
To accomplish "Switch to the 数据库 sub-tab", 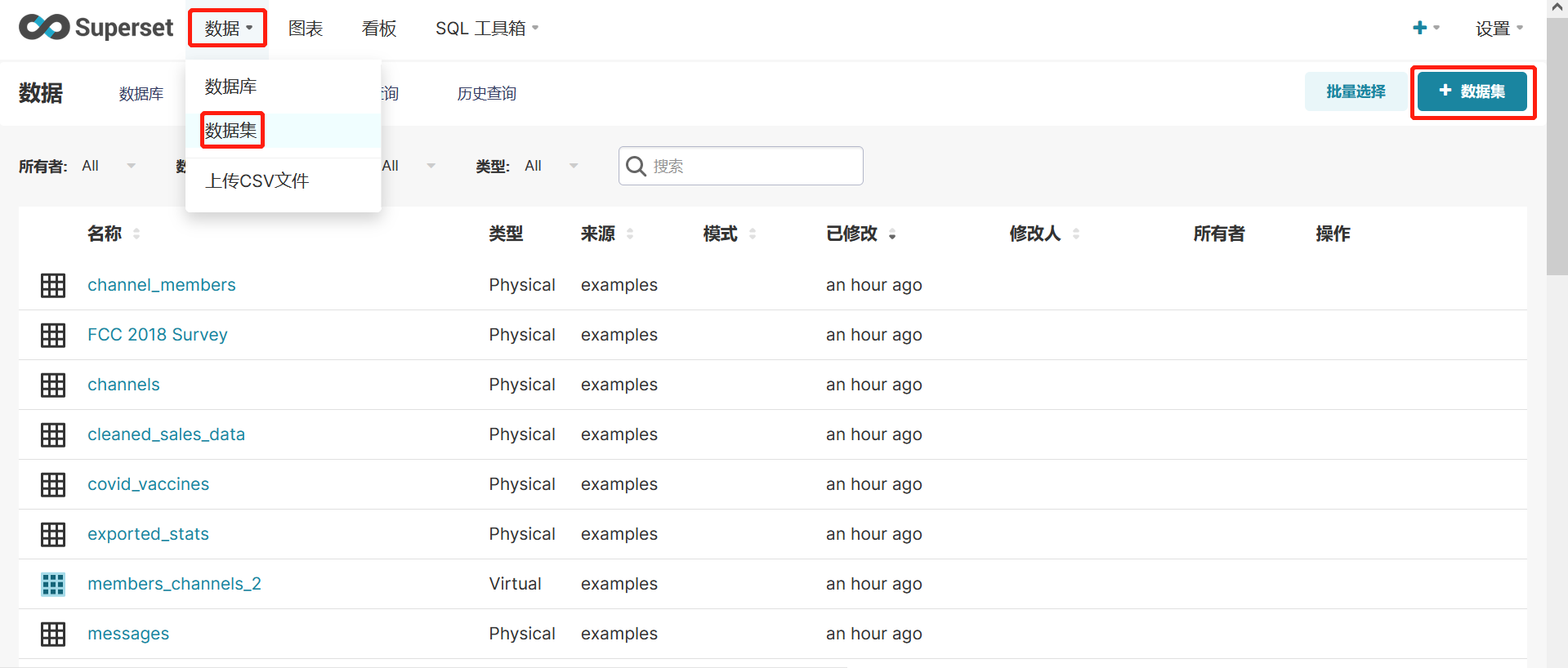I will coord(141,94).
